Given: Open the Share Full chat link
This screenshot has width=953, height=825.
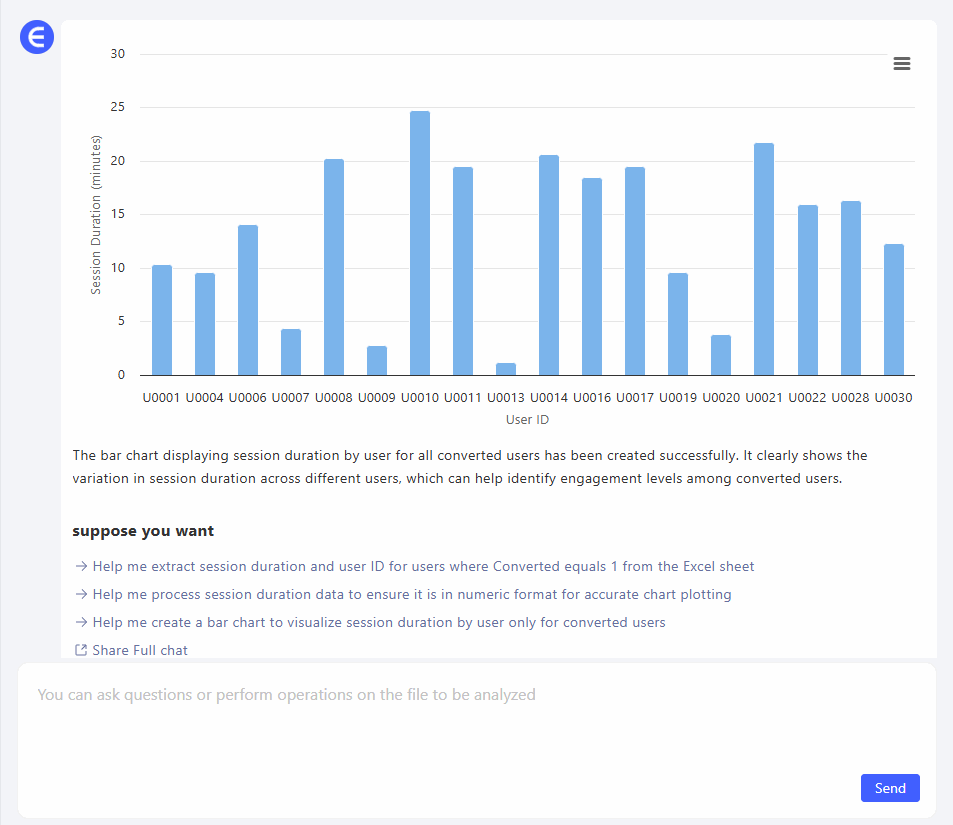Looking at the screenshot, I should [139, 650].
